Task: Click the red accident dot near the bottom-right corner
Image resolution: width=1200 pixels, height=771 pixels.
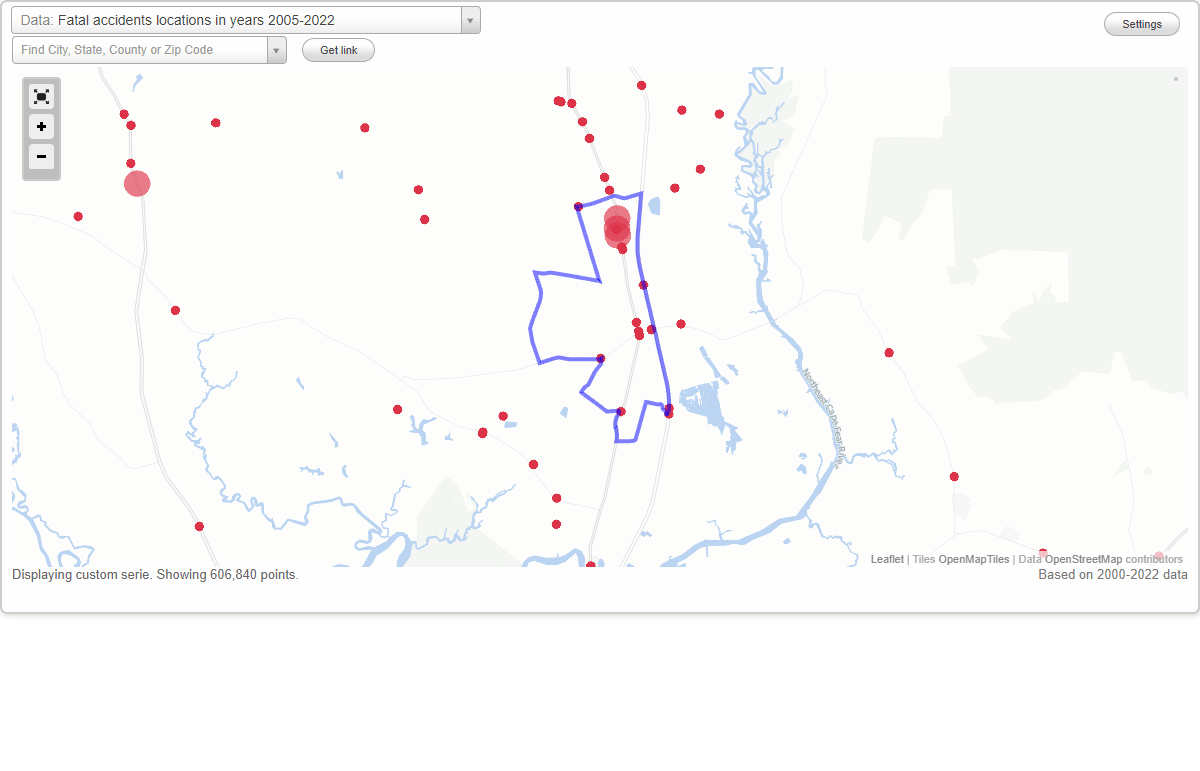Action: point(954,476)
